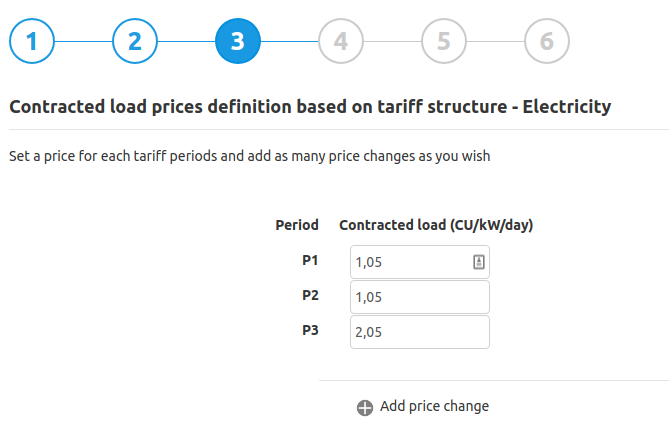Focus the P2 price field showing 1,05
The image size is (669, 448).
[420, 297]
